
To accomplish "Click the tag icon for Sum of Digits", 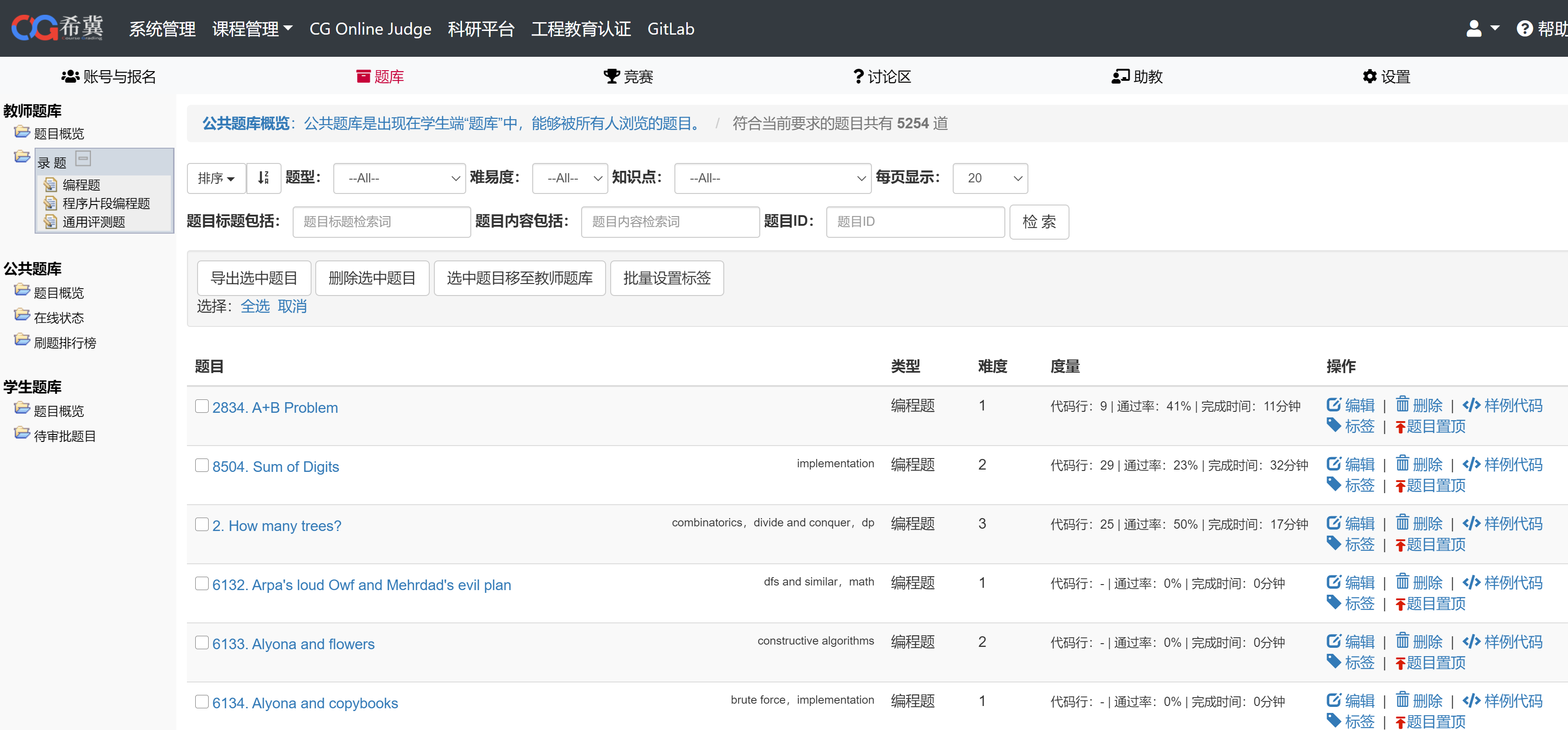I will pyautogui.click(x=1334, y=484).
